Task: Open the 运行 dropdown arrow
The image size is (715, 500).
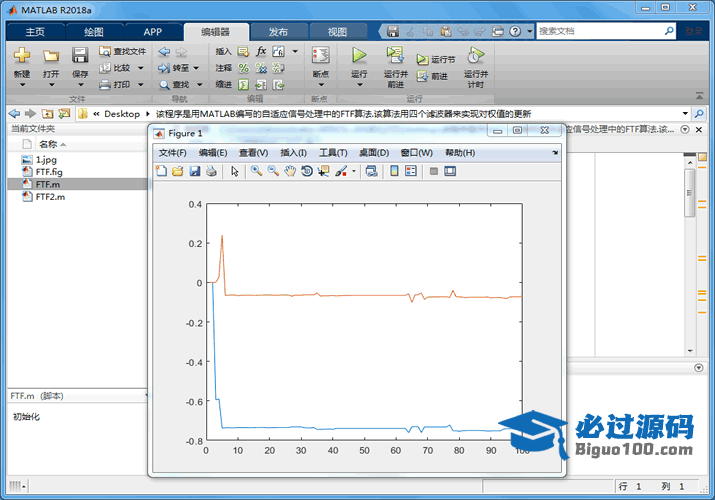Action: pyautogui.click(x=359, y=85)
